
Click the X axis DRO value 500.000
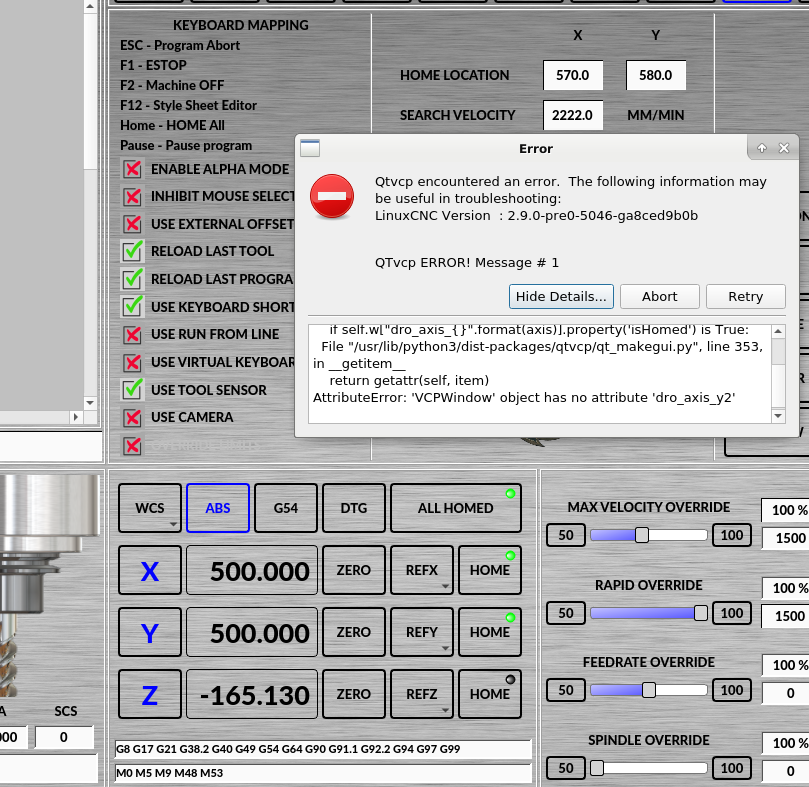[252, 570]
